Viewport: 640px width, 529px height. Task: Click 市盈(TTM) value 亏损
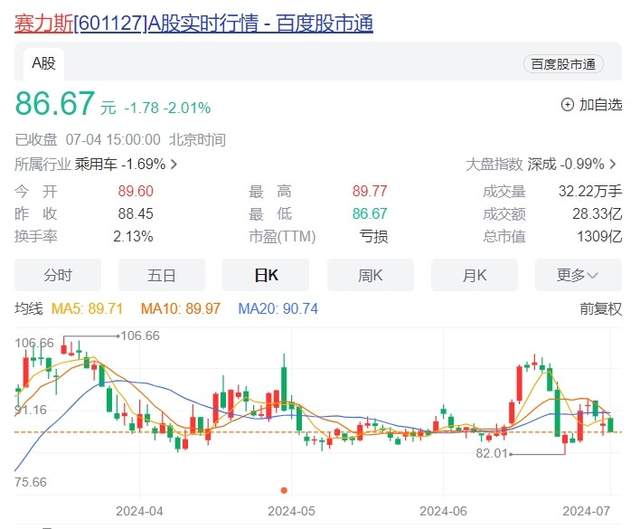pyautogui.click(x=373, y=236)
